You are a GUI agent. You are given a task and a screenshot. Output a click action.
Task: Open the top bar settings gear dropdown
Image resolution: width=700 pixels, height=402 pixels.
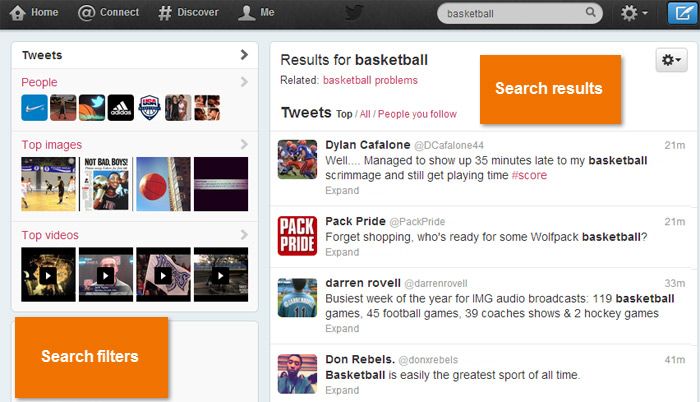634,13
